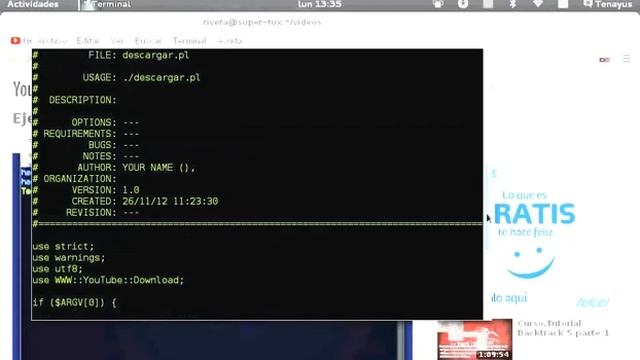Click the 'use strict;' line
This screenshot has width=640, height=360.
[x=63, y=247]
